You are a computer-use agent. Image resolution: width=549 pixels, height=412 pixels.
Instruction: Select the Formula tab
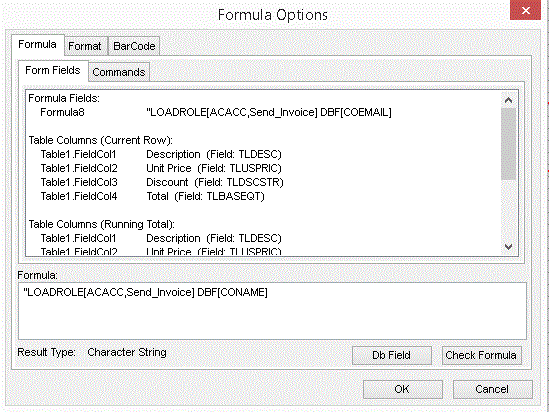click(37, 45)
